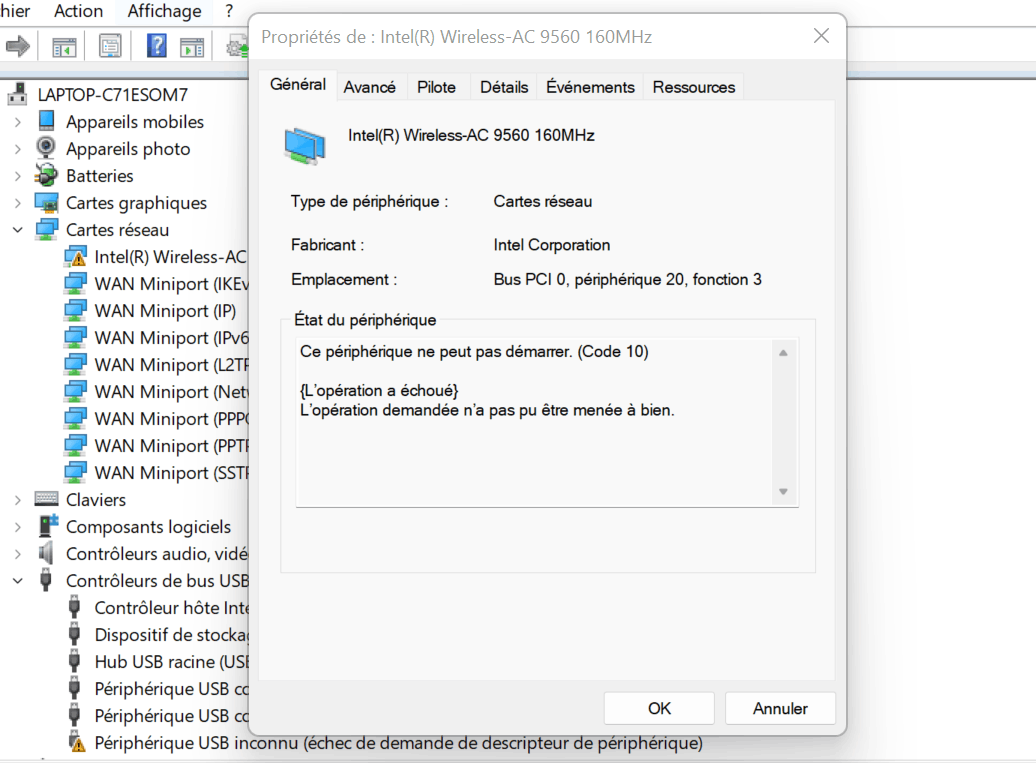Click the WAN Miniport (SSTP) adapter icon
This screenshot has width=1036, height=763.
[x=75, y=472]
